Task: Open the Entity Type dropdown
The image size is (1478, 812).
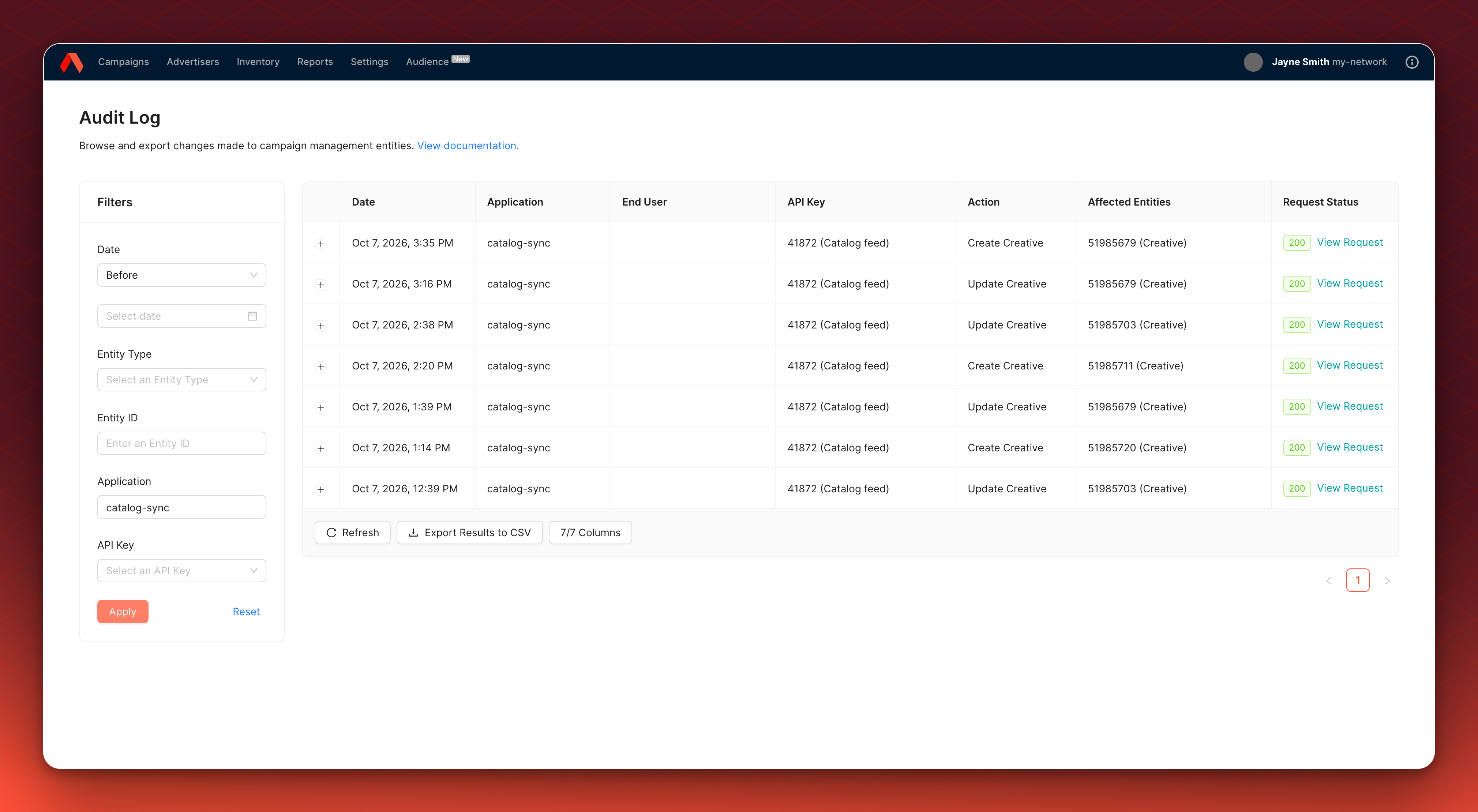Action: (181, 380)
